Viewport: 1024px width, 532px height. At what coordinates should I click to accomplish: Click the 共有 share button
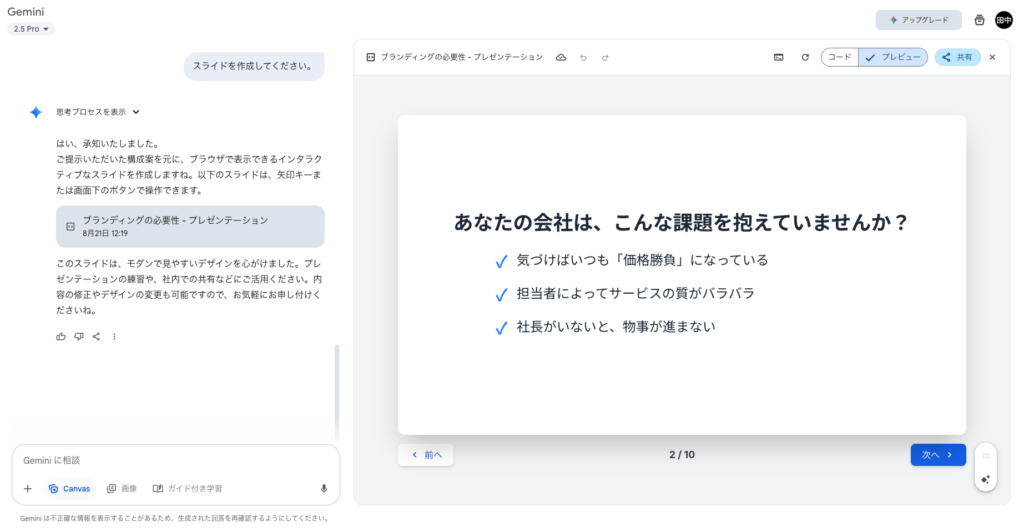(957, 57)
